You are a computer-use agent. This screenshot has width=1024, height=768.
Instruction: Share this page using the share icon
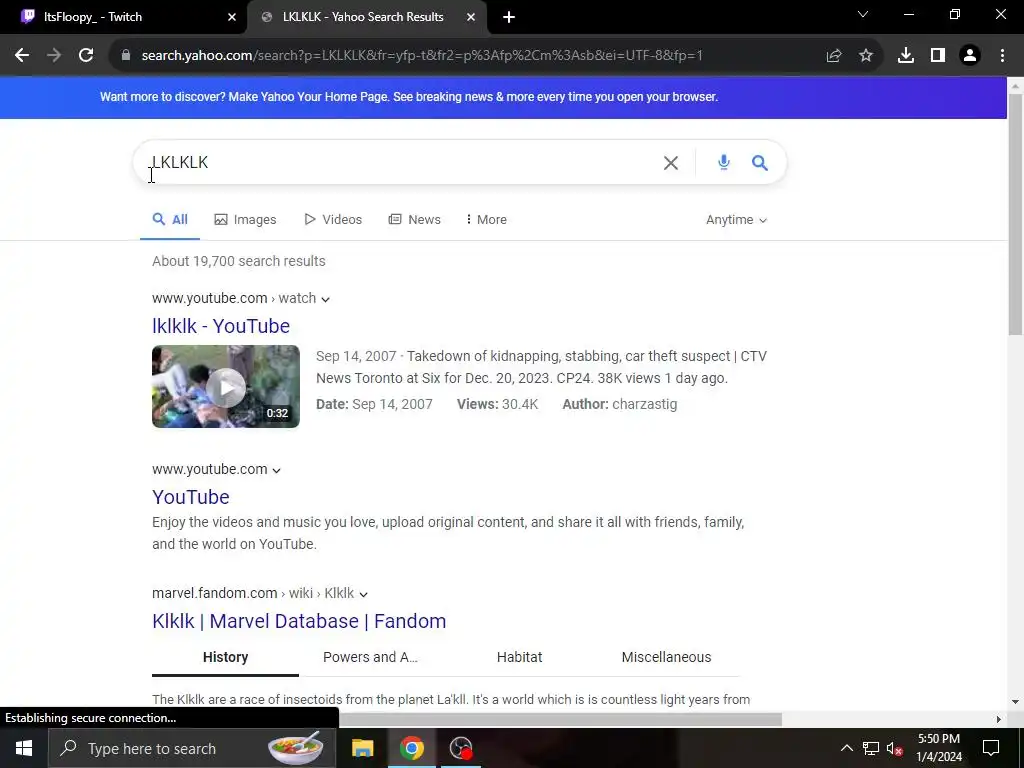tap(834, 56)
